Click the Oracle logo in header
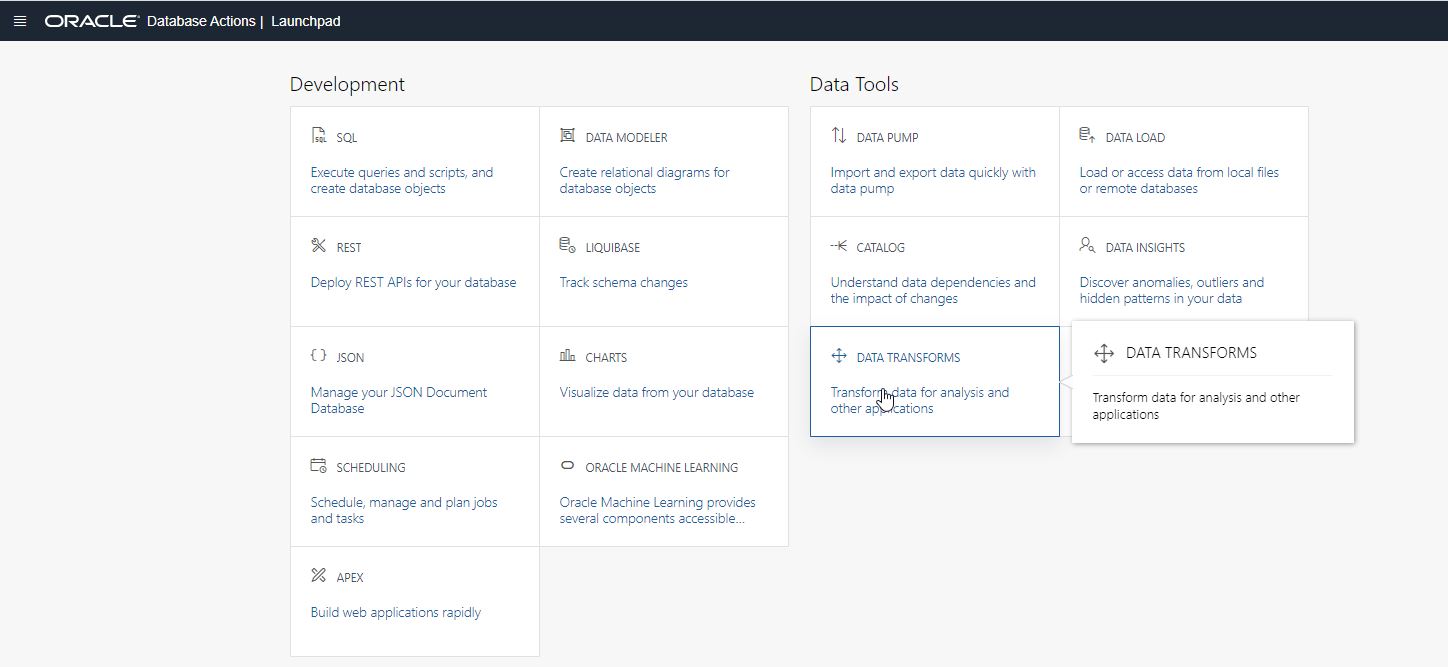 (91, 21)
